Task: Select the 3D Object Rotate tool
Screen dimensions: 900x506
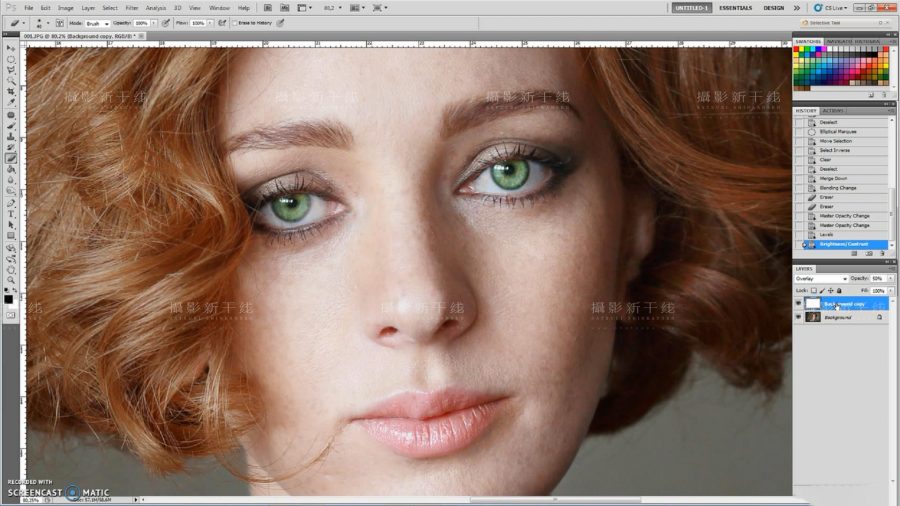Action: pos(11,248)
